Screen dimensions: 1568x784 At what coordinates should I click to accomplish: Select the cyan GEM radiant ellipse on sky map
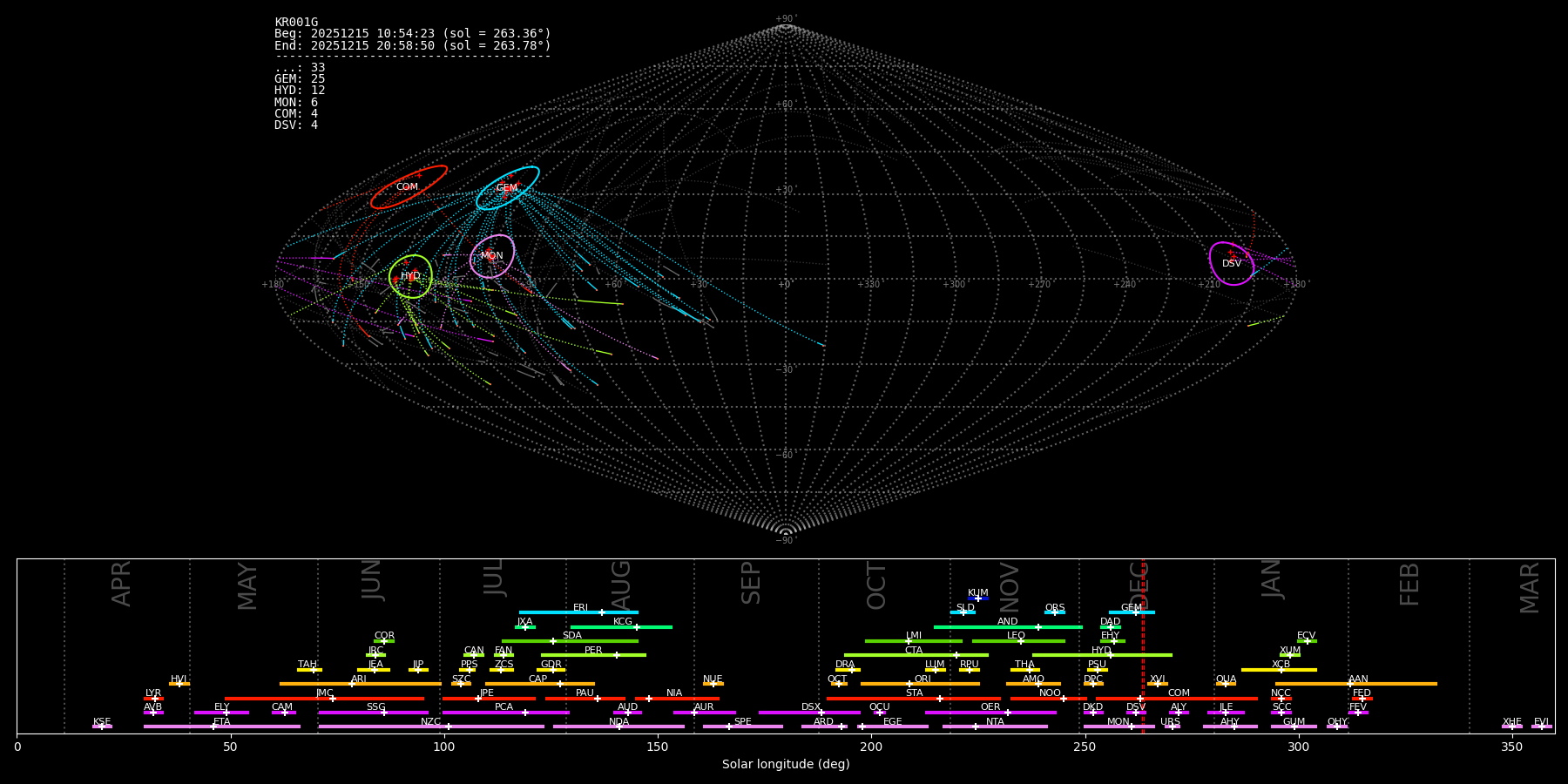(x=507, y=188)
